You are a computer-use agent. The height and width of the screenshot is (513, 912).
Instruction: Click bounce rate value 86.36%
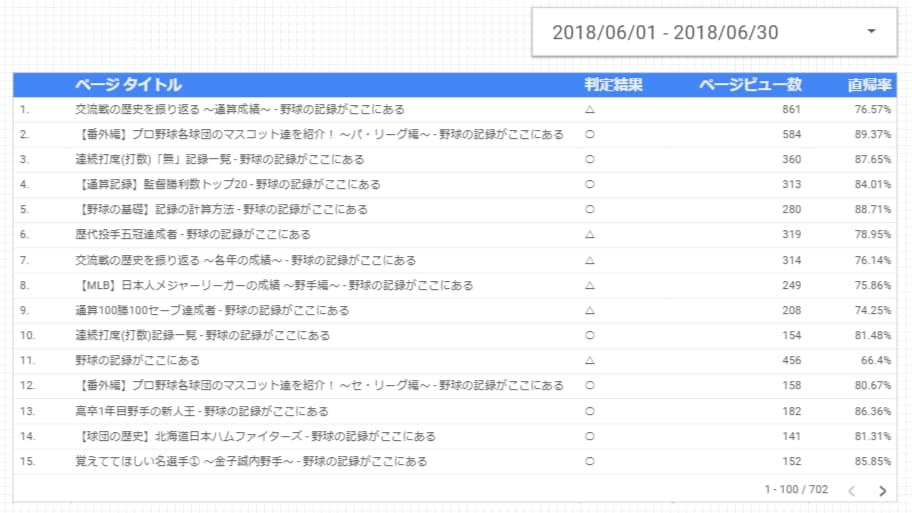872,411
